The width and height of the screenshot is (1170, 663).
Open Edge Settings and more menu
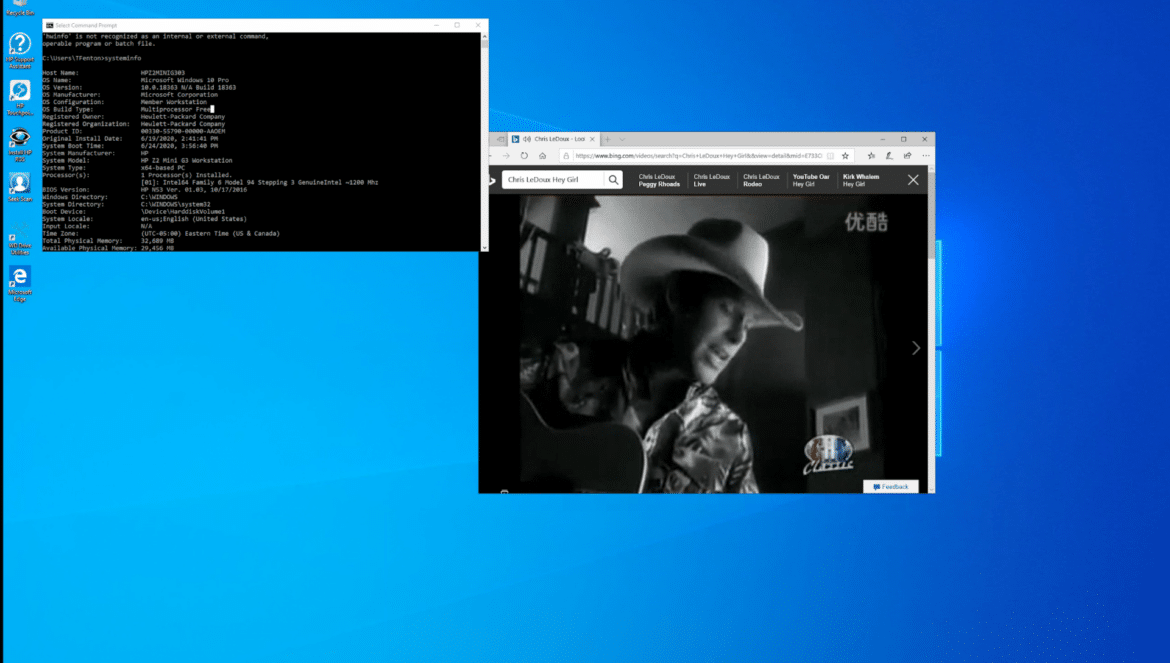(x=926, y=156)
